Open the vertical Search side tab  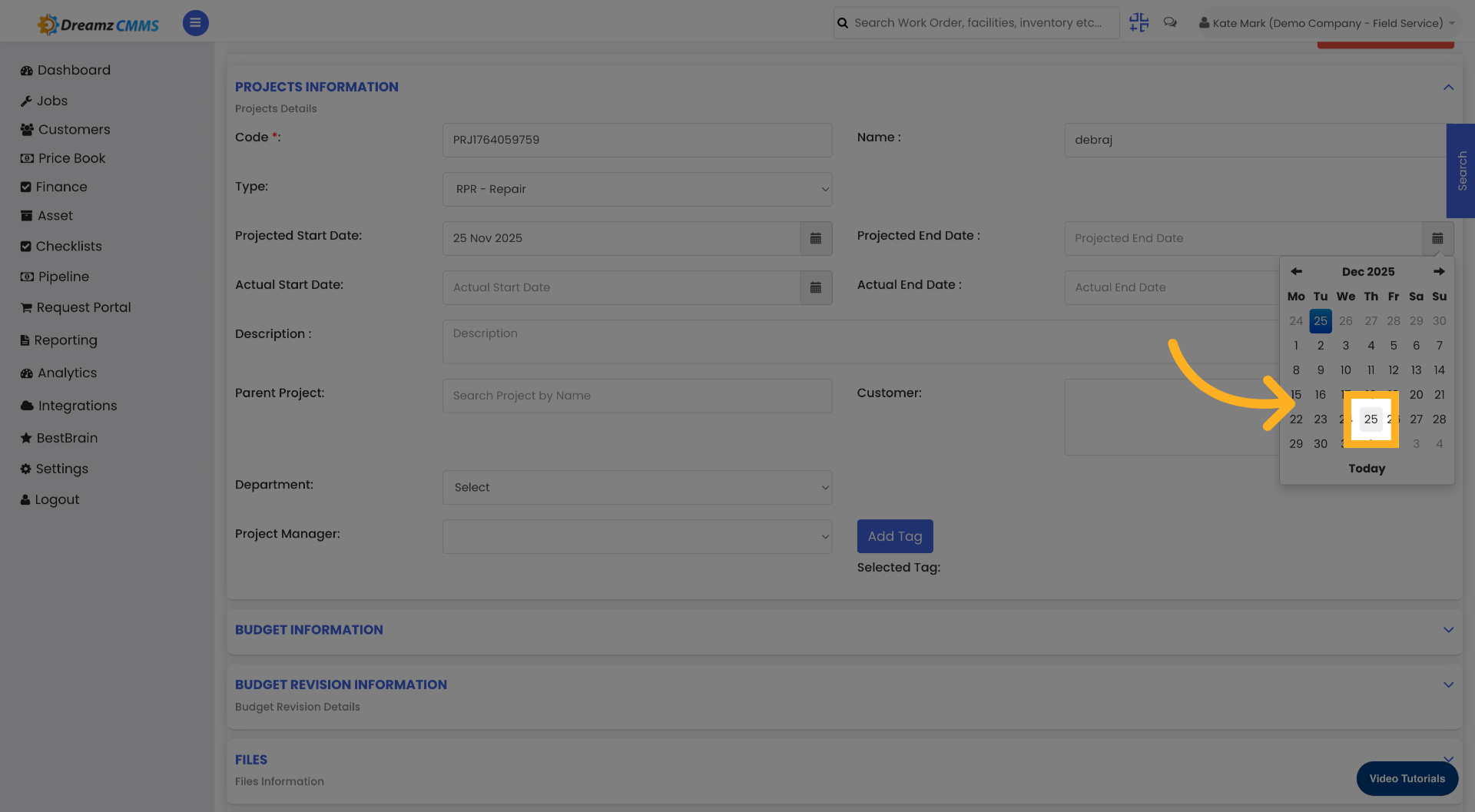(x=1461, y=171)
